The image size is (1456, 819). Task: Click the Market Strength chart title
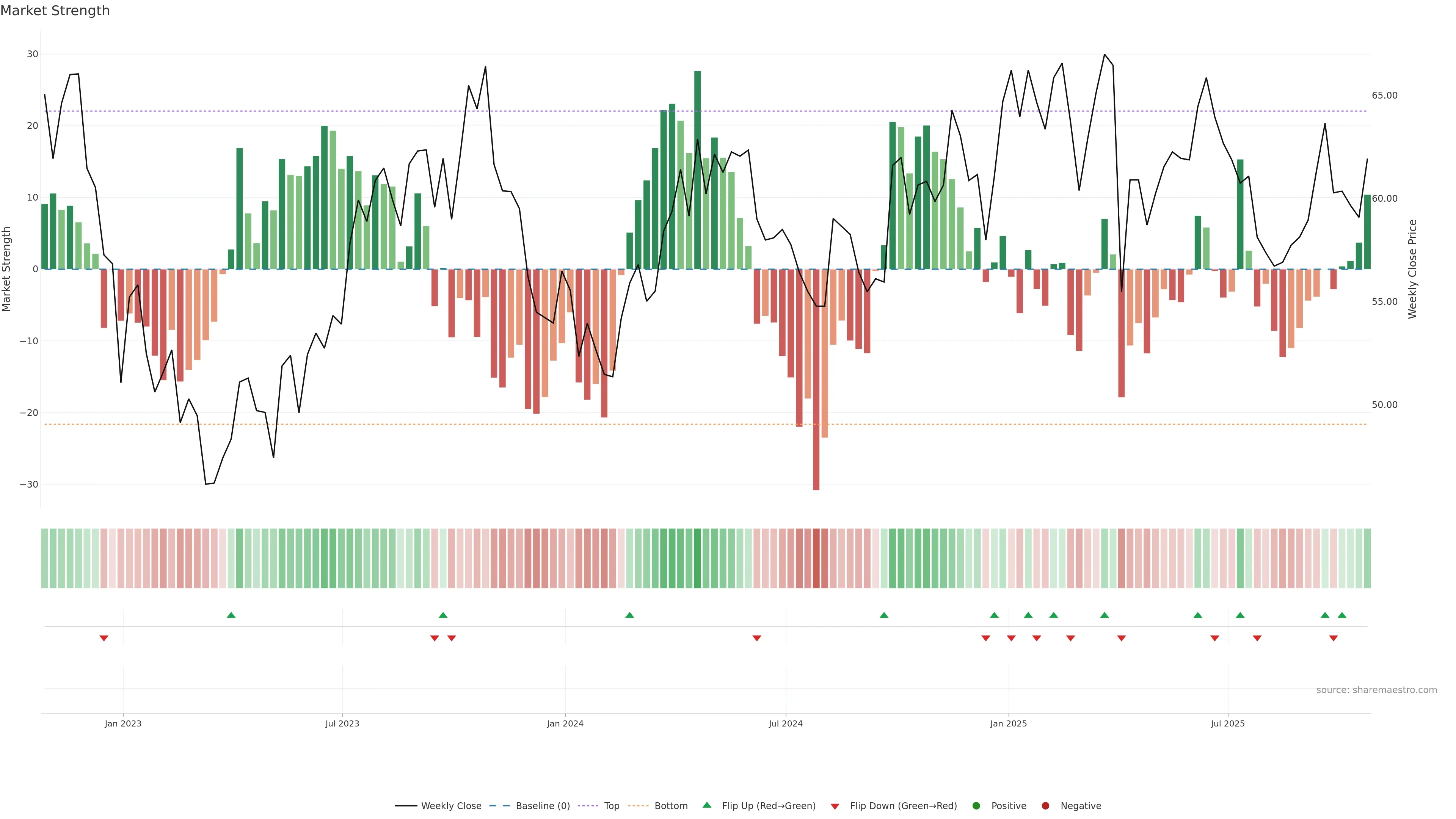(55, 11)
